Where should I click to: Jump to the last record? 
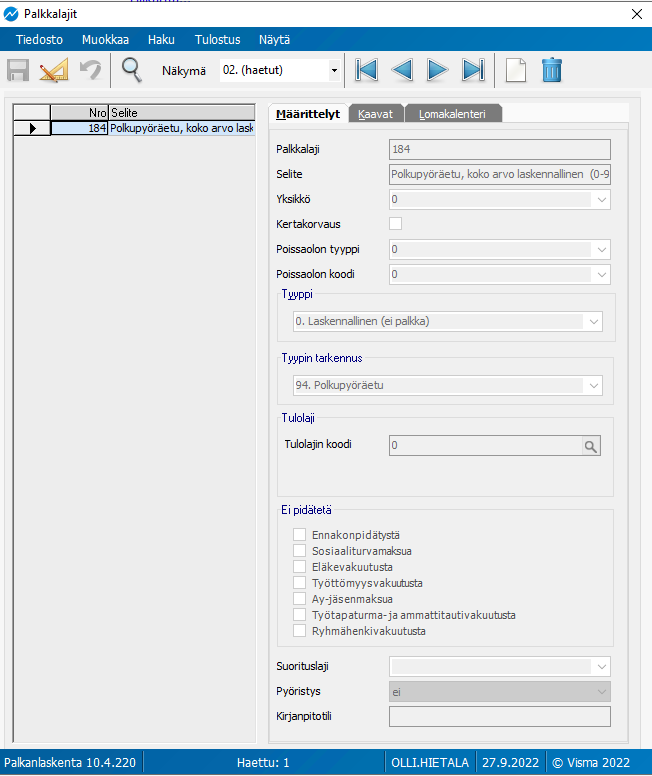point(473,70)
